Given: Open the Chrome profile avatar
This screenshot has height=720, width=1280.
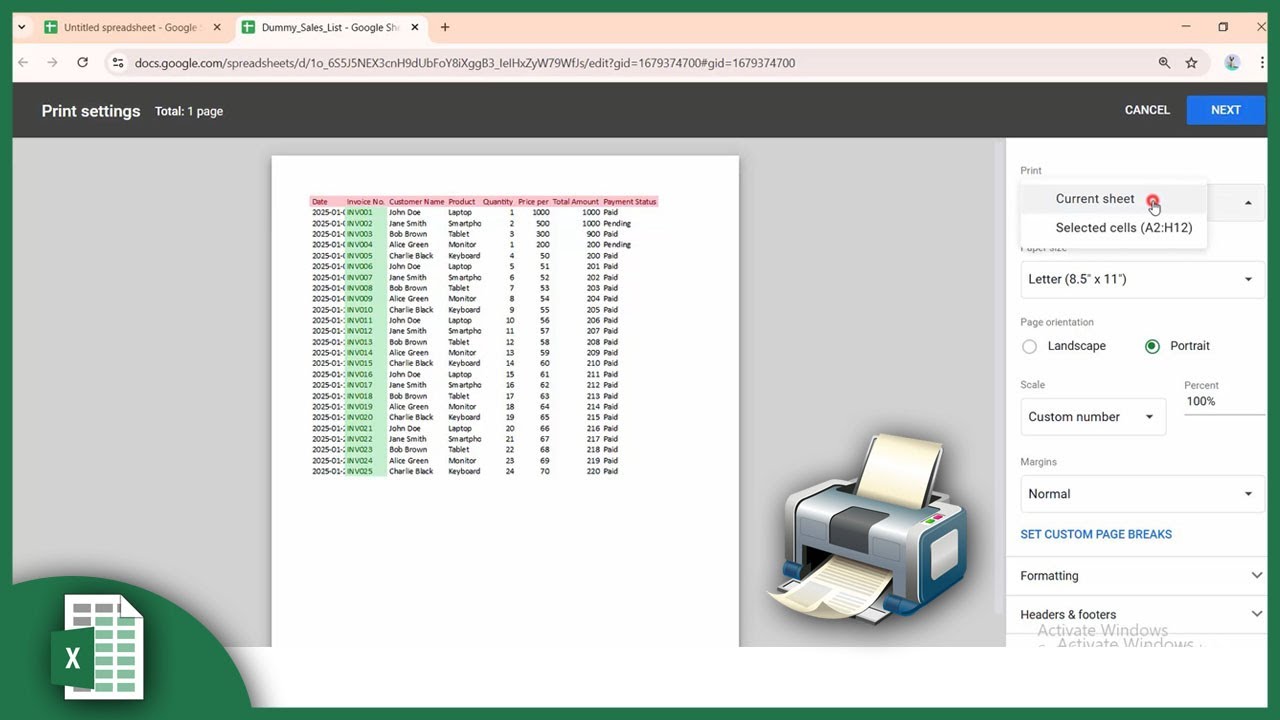Looking at the screenshot, I should 1232,63.
